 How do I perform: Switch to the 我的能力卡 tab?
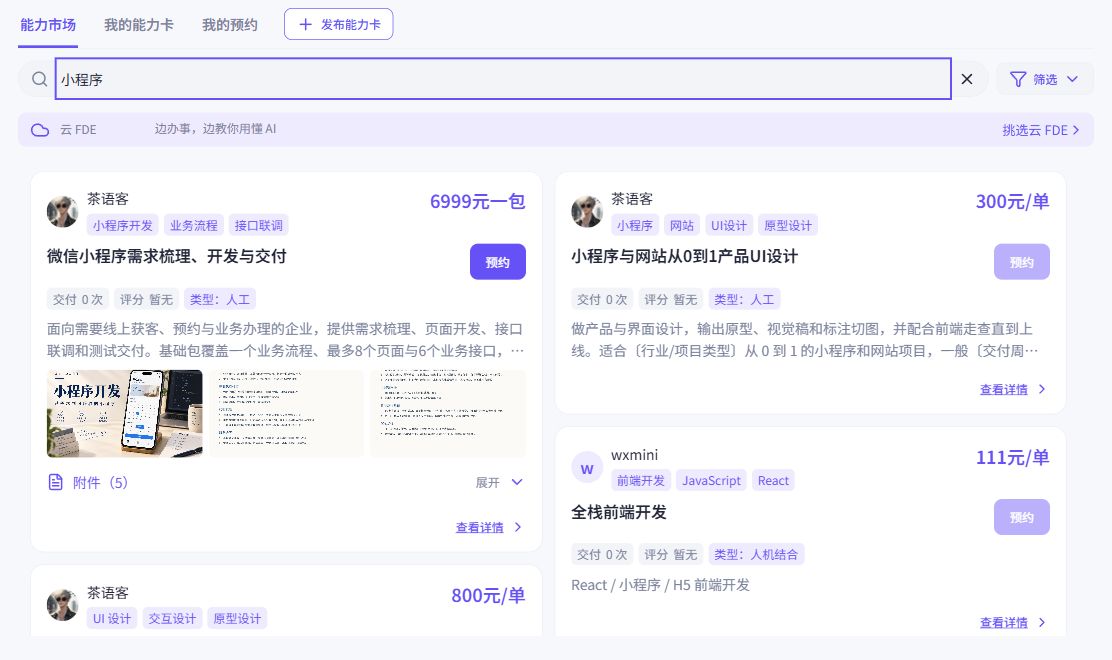click(138, 25)
